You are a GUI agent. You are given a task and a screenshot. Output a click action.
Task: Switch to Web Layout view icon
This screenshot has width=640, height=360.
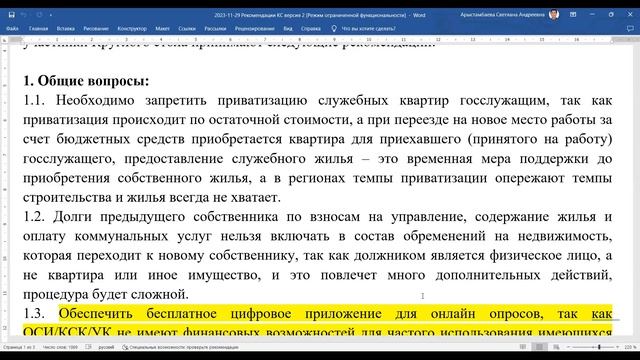point(556,347)
